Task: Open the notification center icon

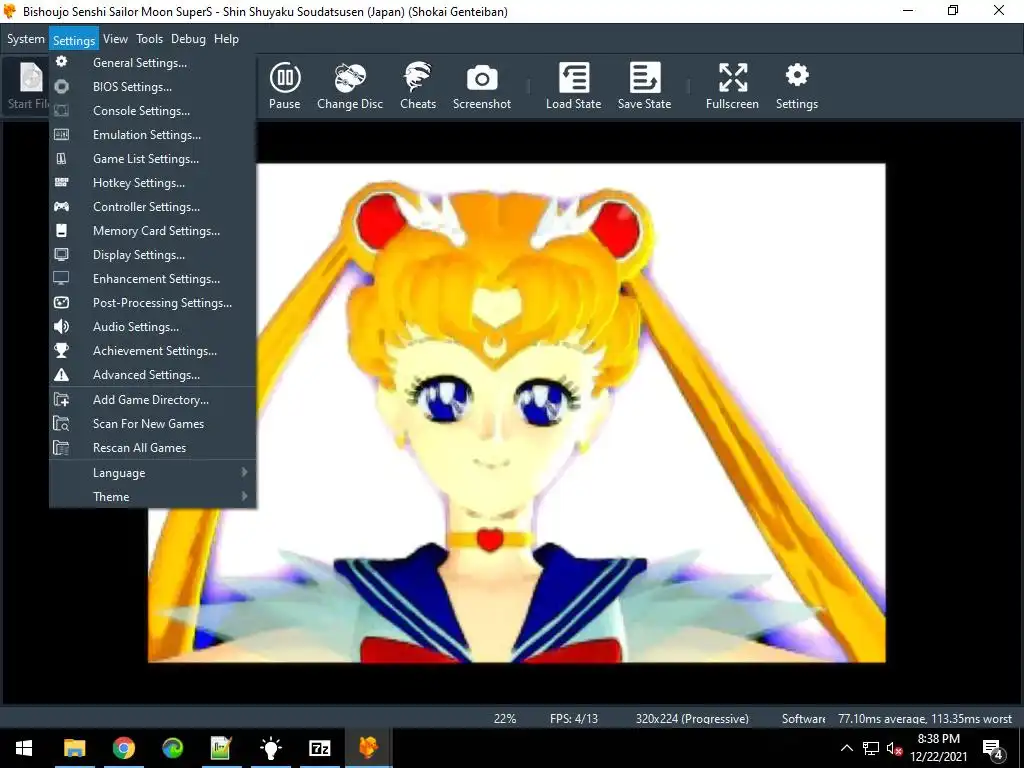Action: [x=993, y=748]
